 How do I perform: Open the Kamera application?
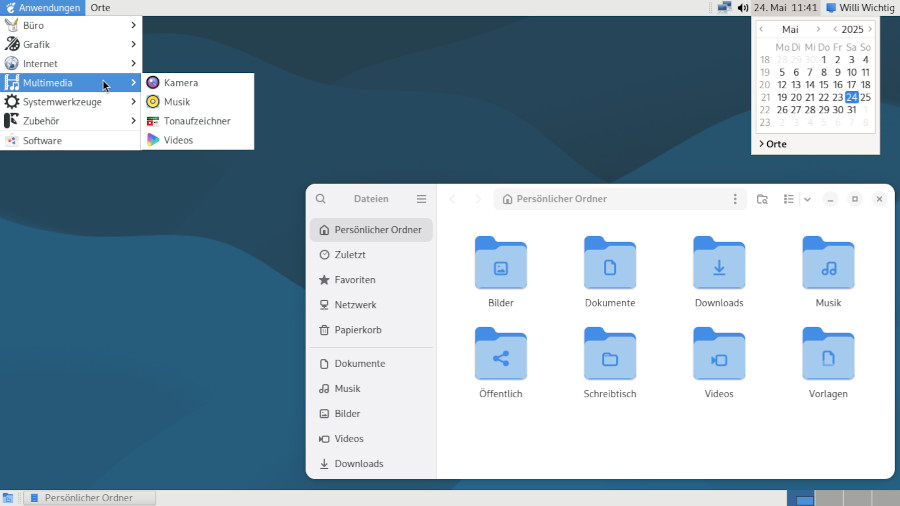coord(197,83)
